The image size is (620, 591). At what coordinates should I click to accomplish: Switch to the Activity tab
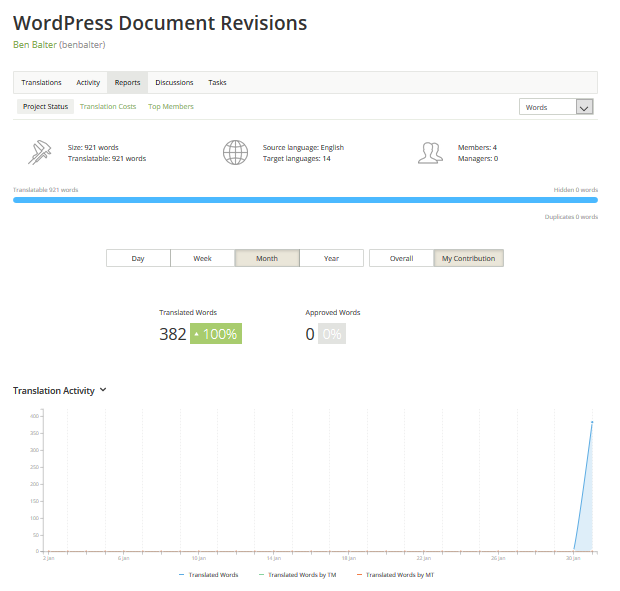[x=88, y=83]
